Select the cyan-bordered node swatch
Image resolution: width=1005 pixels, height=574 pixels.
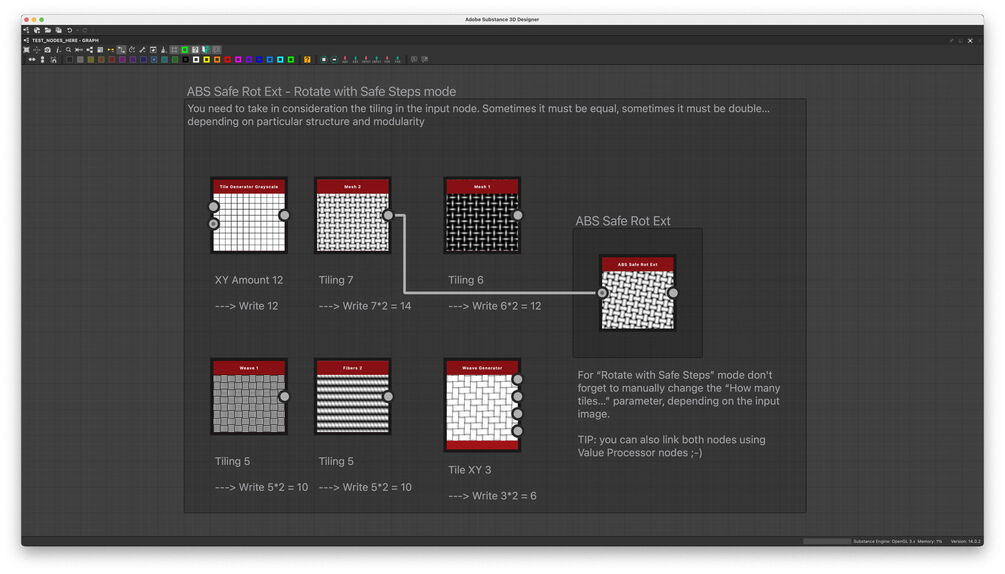click(x=280, y=60)
